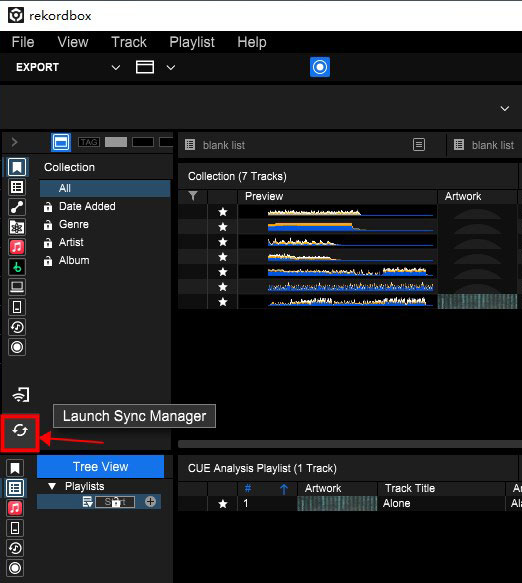Screen dimensions: 522x583
Task: Click the blue circular record icon in top toolbar
Action: tap(320, 67)
